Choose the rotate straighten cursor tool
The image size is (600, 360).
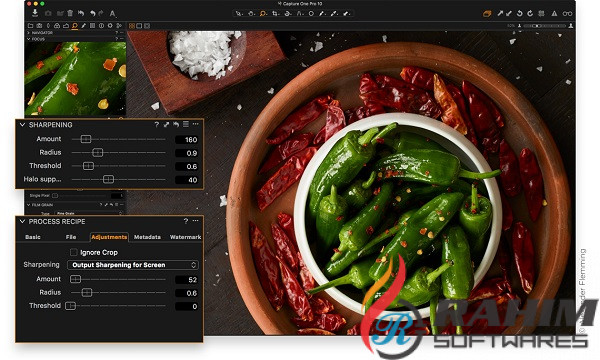pos(287,13)
